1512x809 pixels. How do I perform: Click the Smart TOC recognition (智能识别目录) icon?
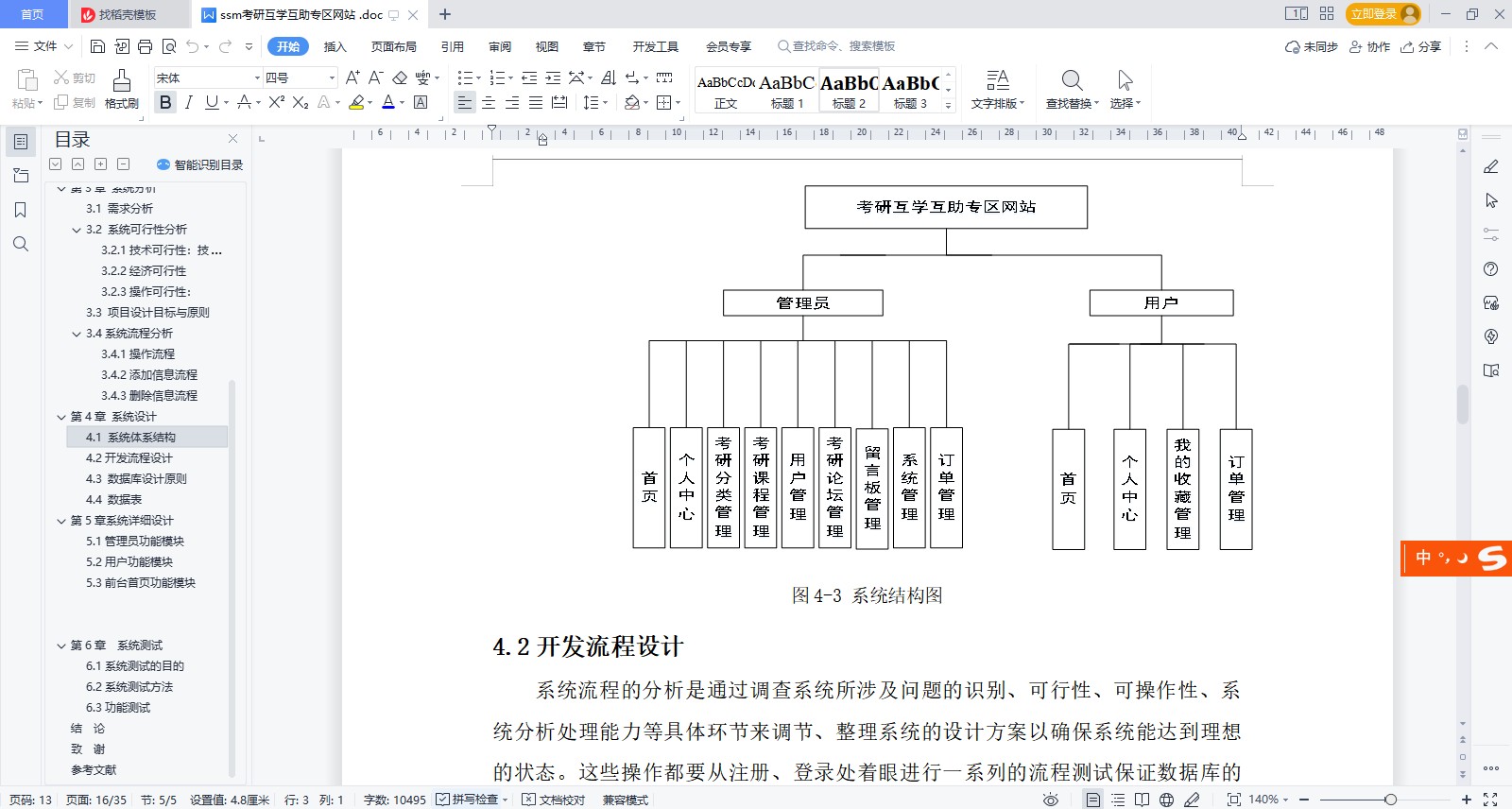163,164
